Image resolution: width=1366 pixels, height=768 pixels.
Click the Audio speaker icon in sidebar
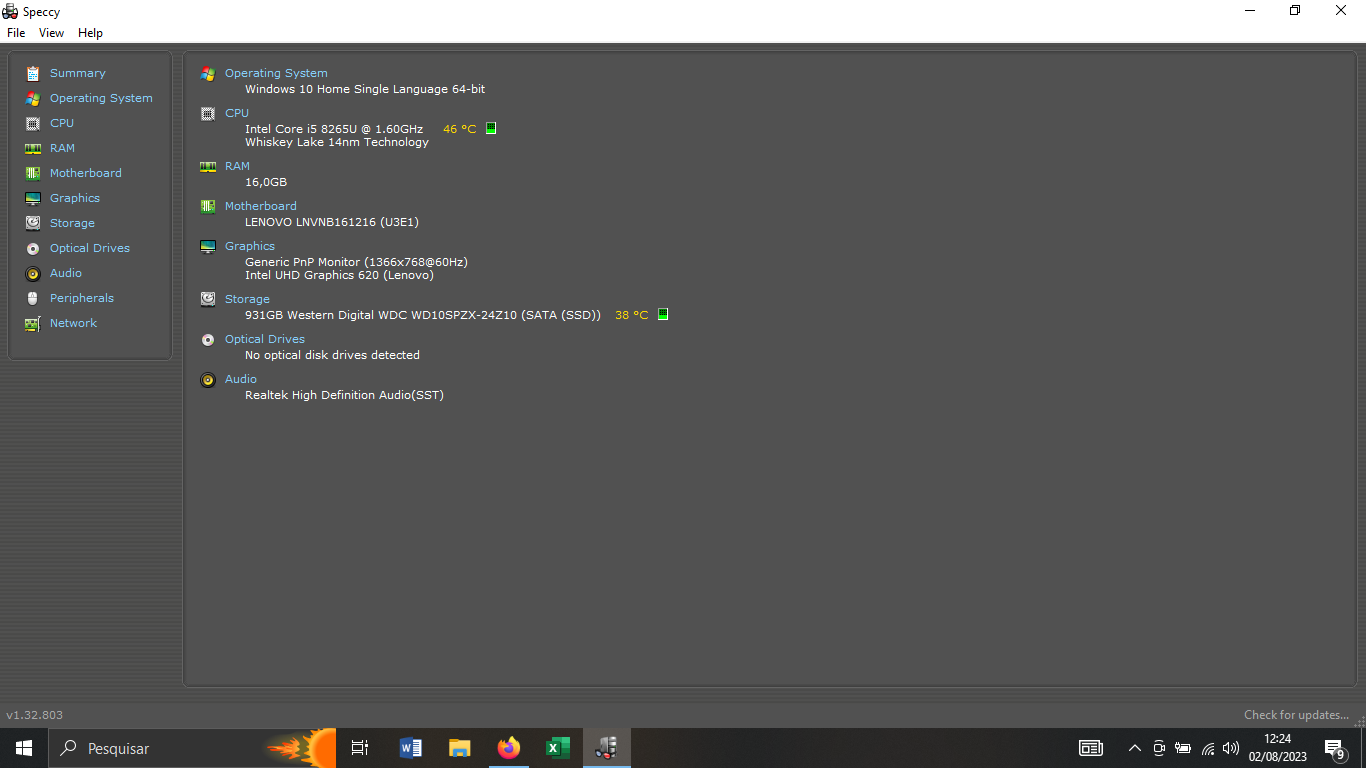tap(33, 273)
